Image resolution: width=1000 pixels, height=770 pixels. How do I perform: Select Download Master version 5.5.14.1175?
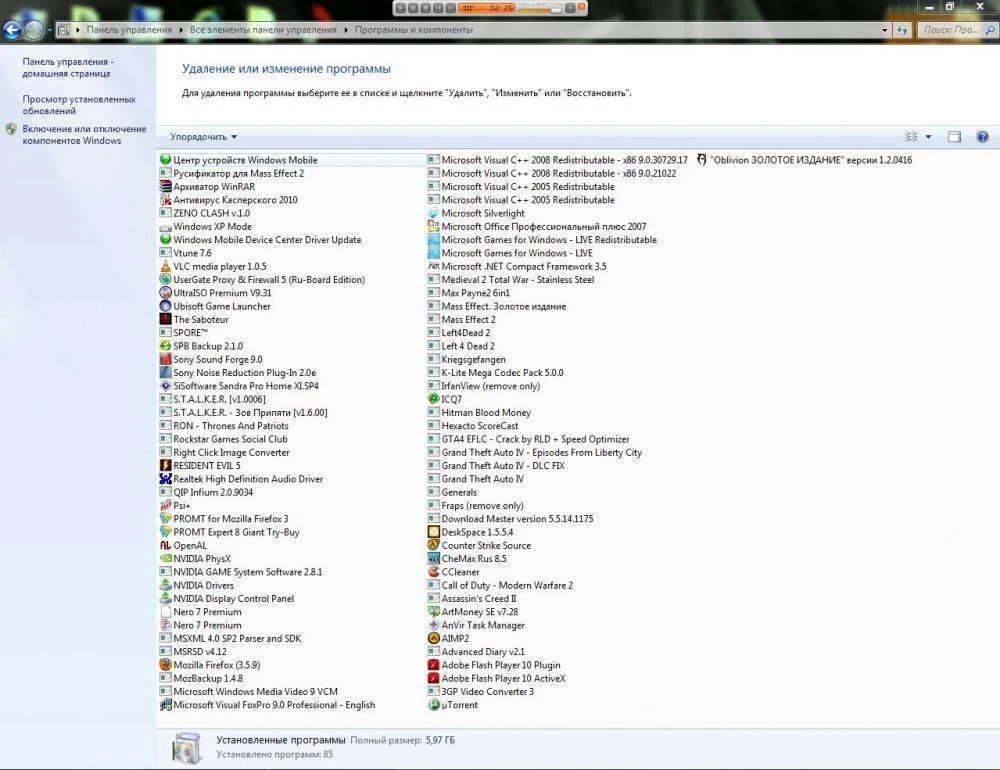point(510,519)
